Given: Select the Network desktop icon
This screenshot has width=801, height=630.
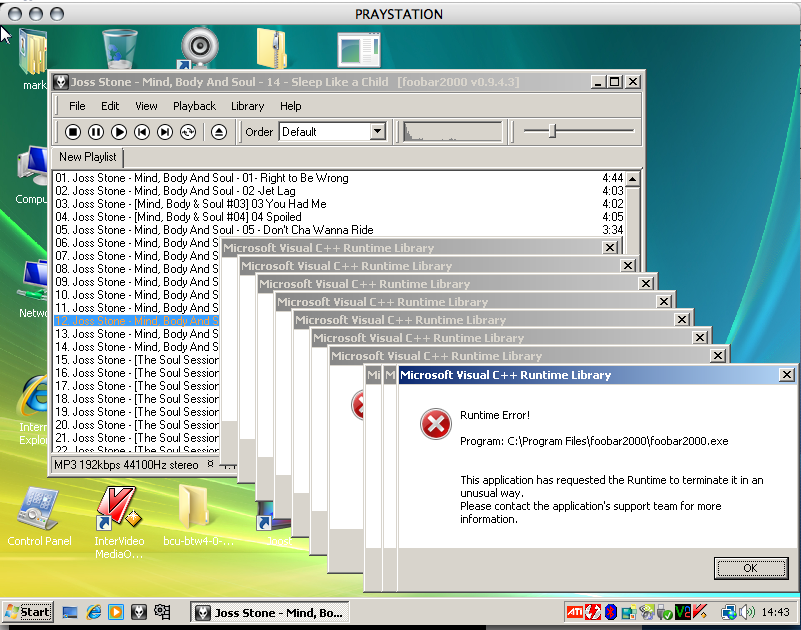Looking at the screenshot, I should [33, 289].
